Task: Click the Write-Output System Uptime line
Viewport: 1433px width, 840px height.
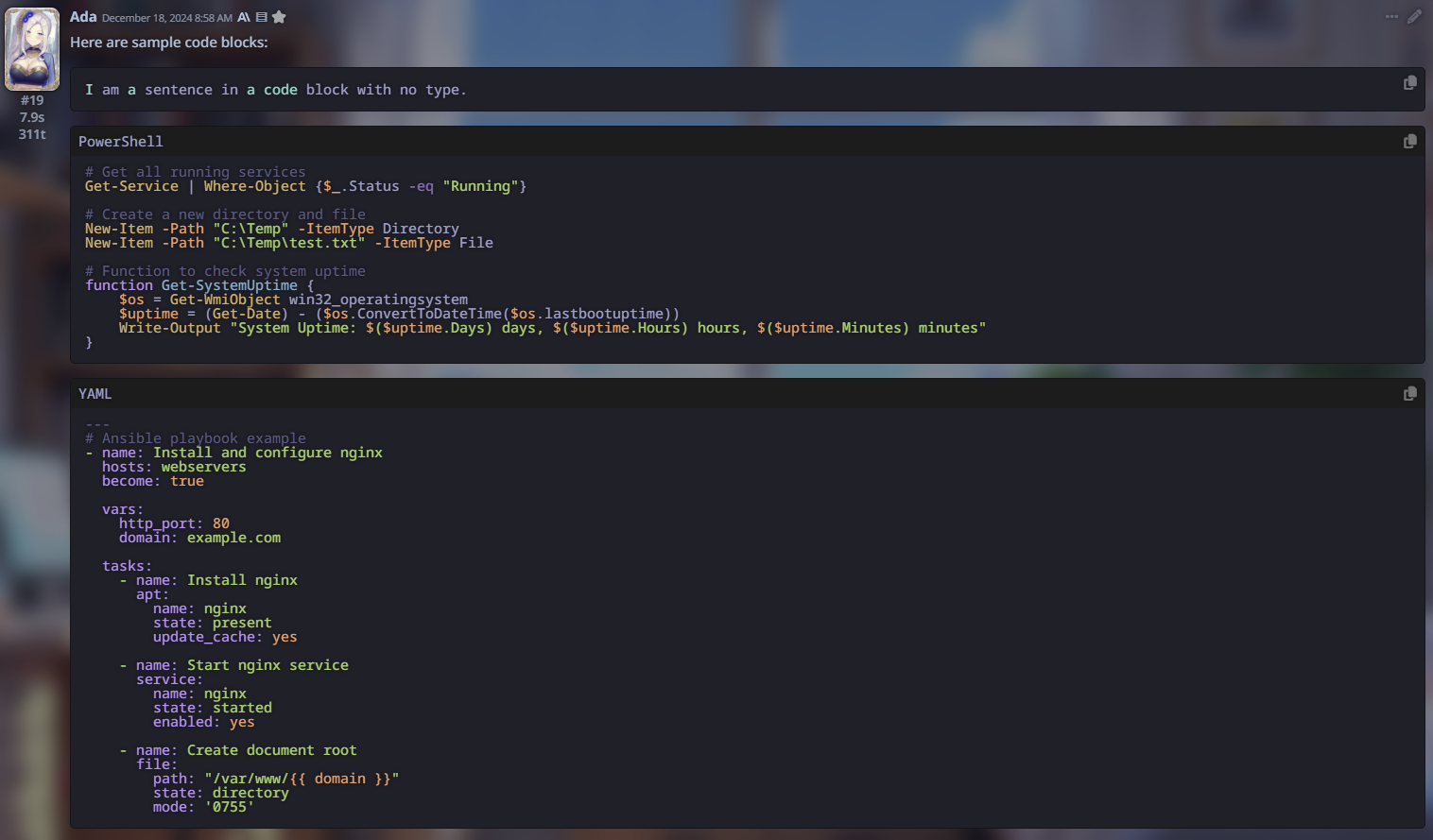Action: pyautogui.click(x=552, y=328)
